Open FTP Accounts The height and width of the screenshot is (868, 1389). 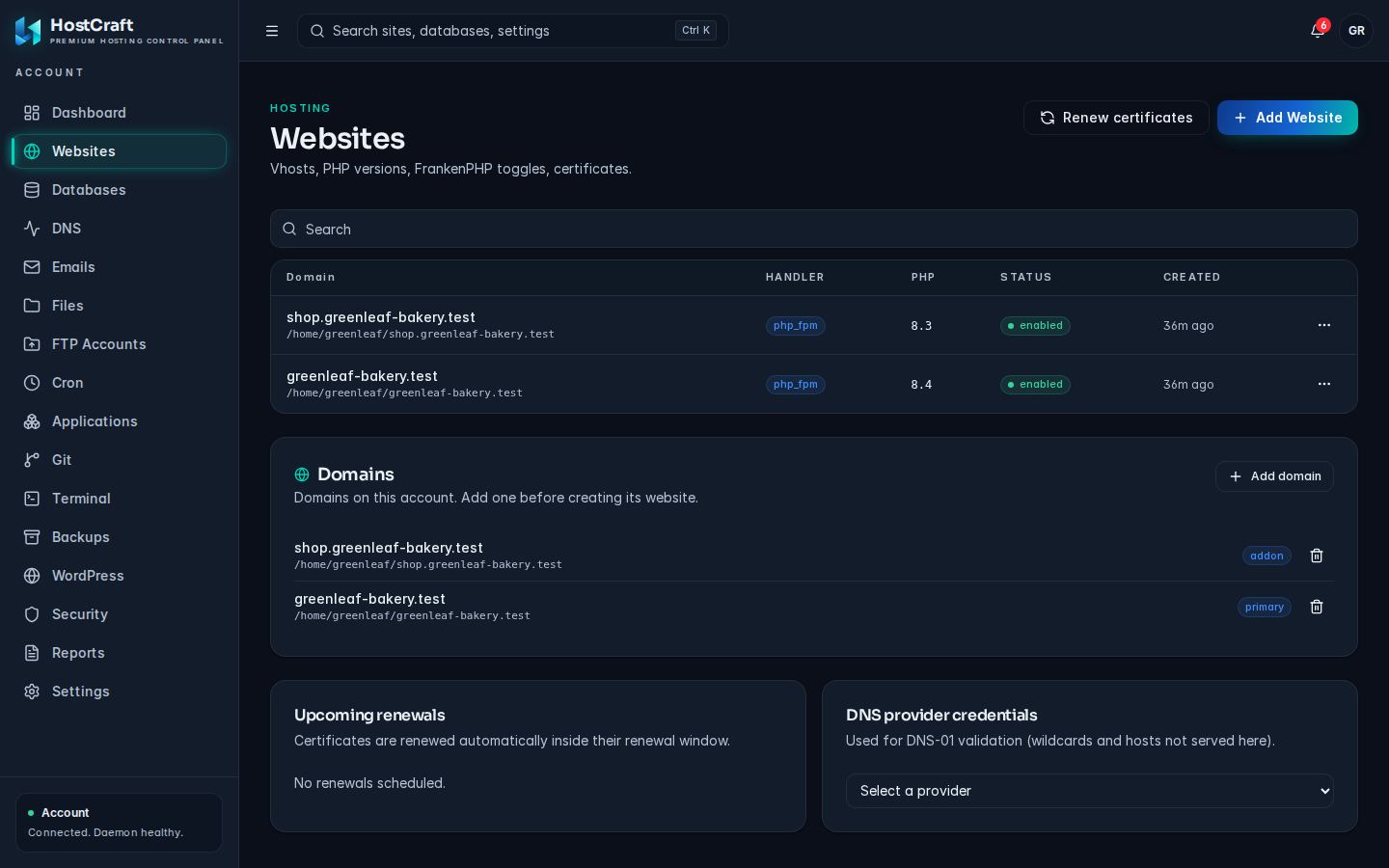click(x=120, y=344)
